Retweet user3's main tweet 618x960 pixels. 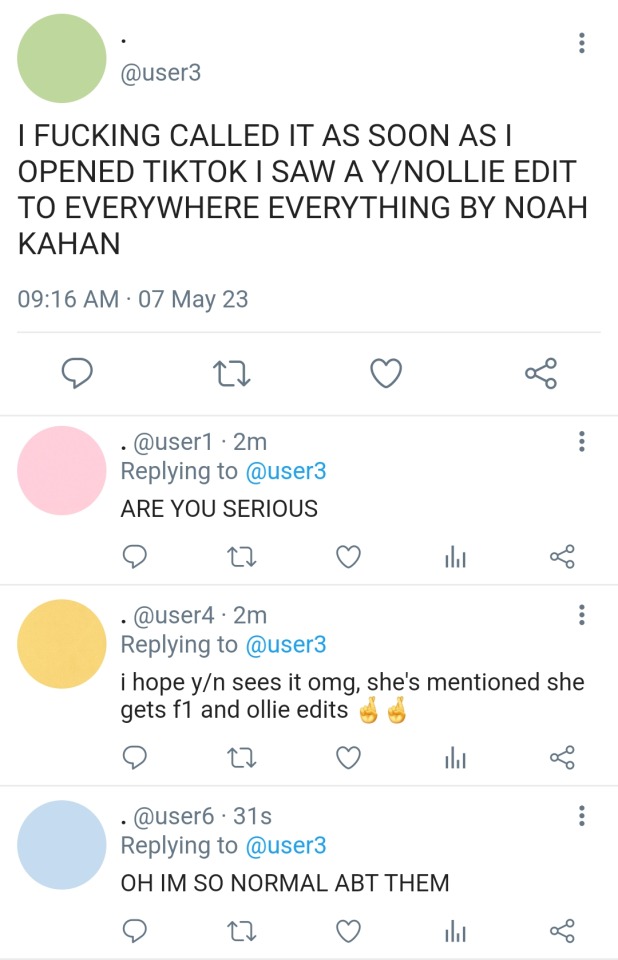[232, 374]
